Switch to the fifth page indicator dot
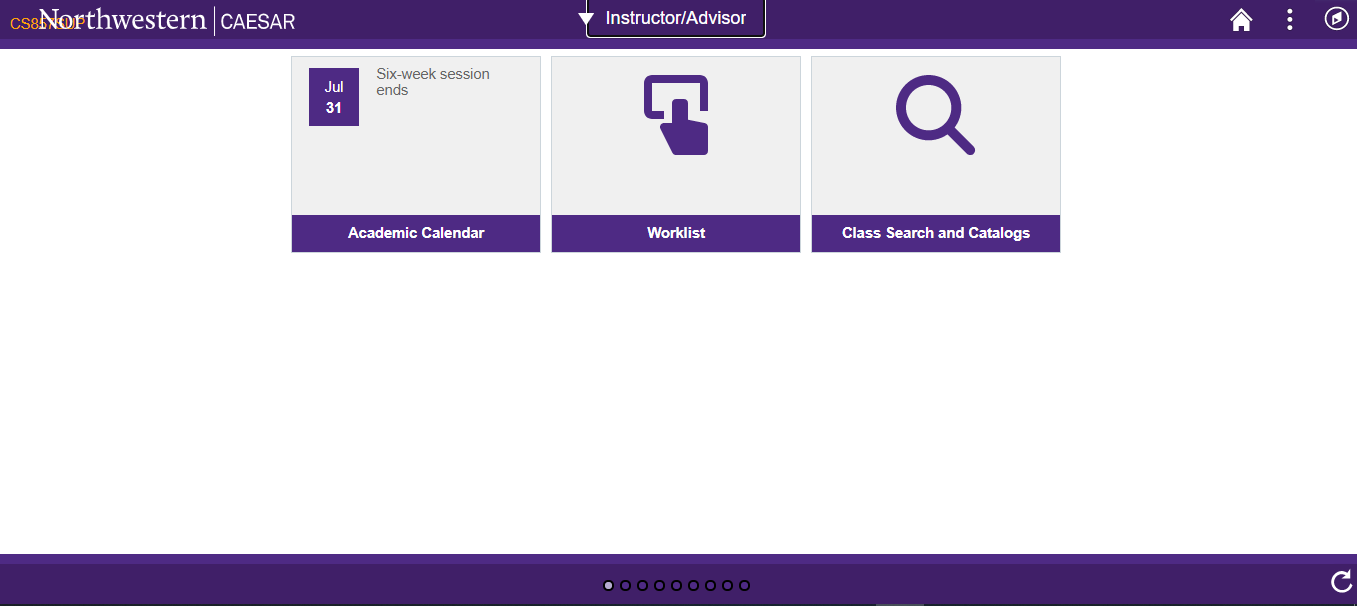The width and height of the screenshot is (1357, 606). [x=675, y=585]
